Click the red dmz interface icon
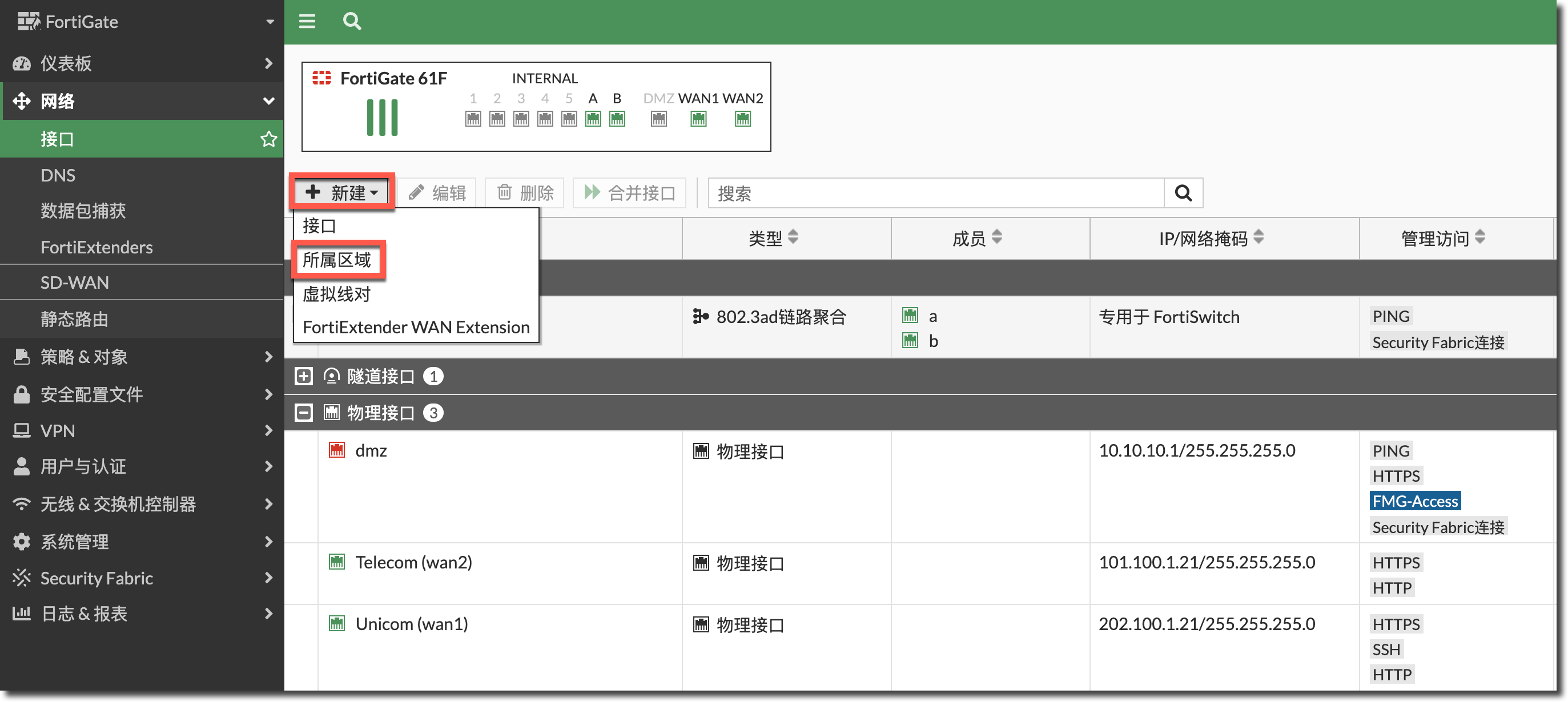Screen dimensions: 1568x702 tap(336, 450)
